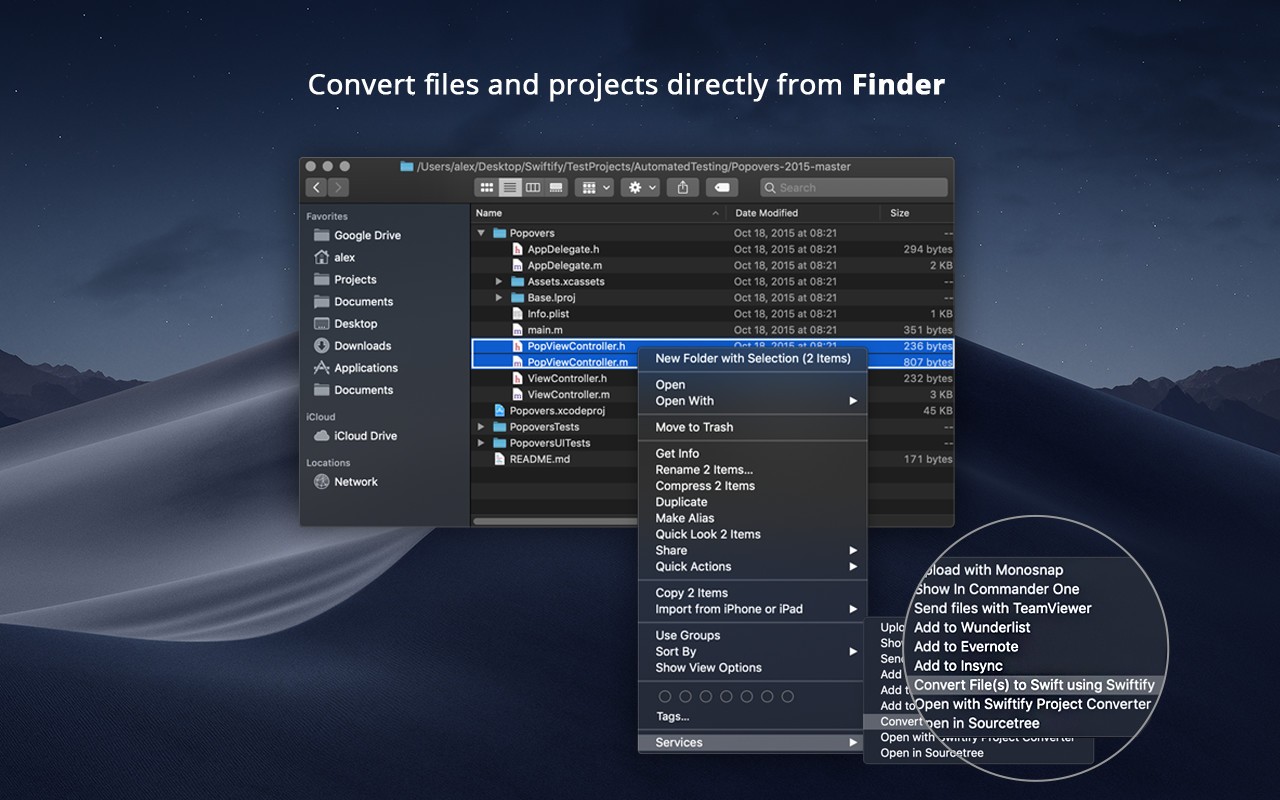Select Convert File(s) to Swift using Swiftify

click(1035, 685)
